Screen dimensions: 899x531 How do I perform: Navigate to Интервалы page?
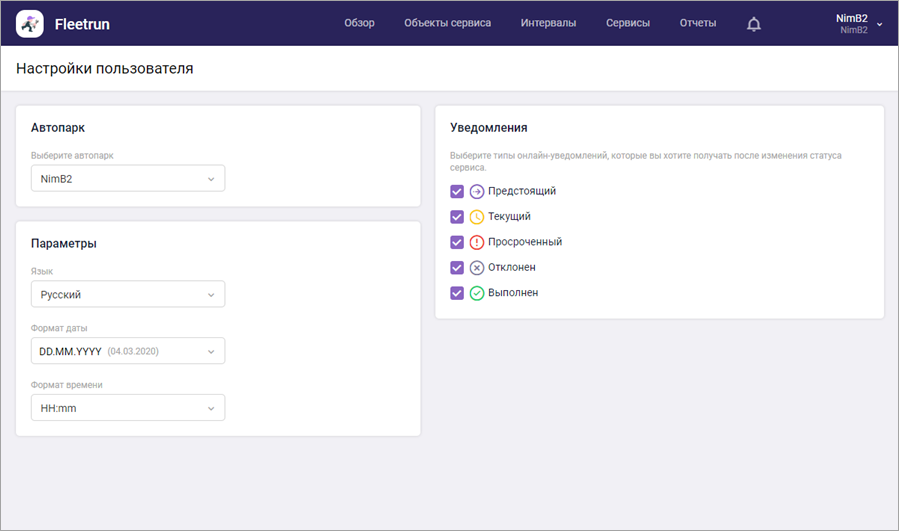coord(548,23)
